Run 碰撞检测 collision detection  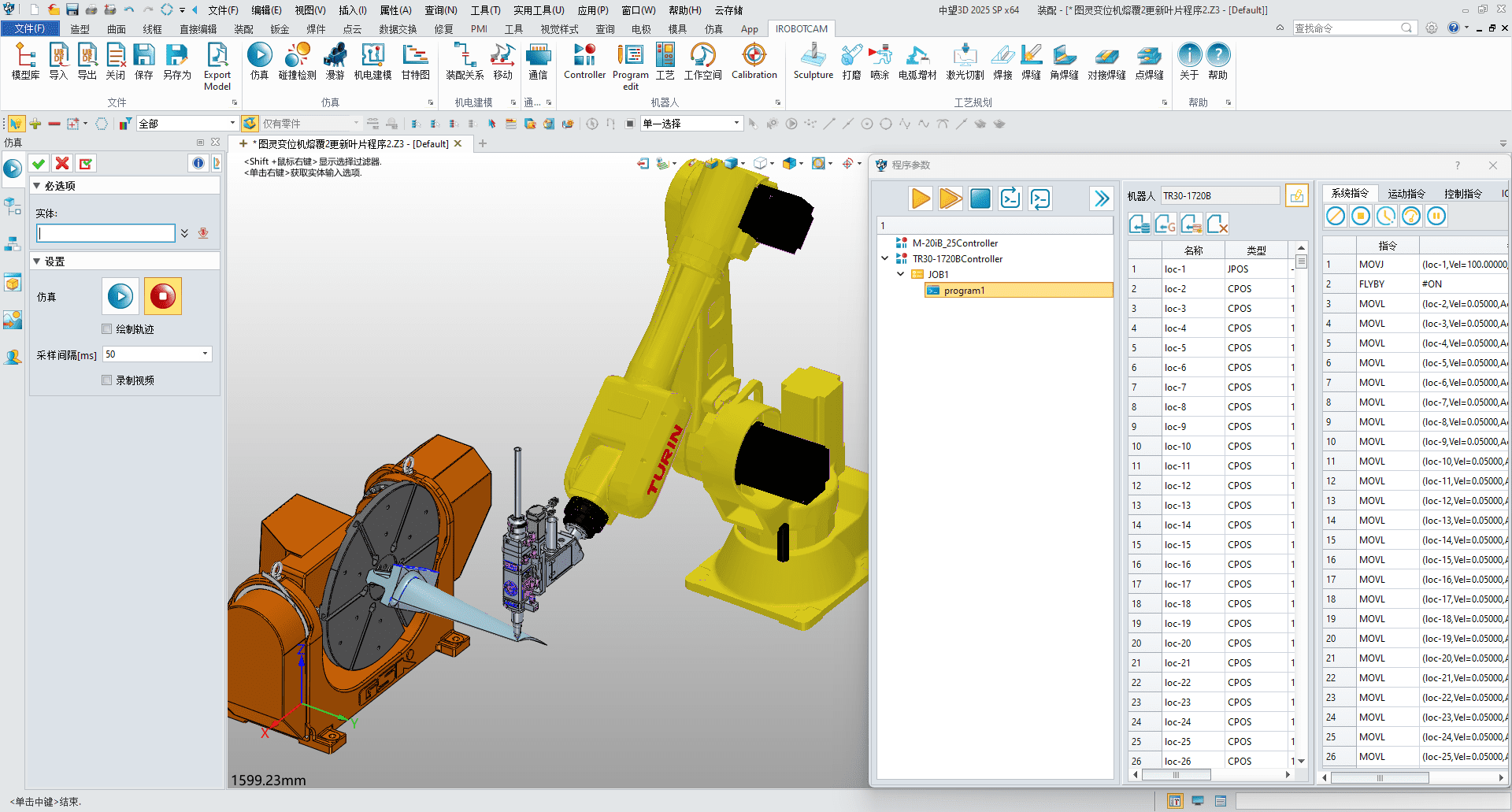(x=298, y=61)
